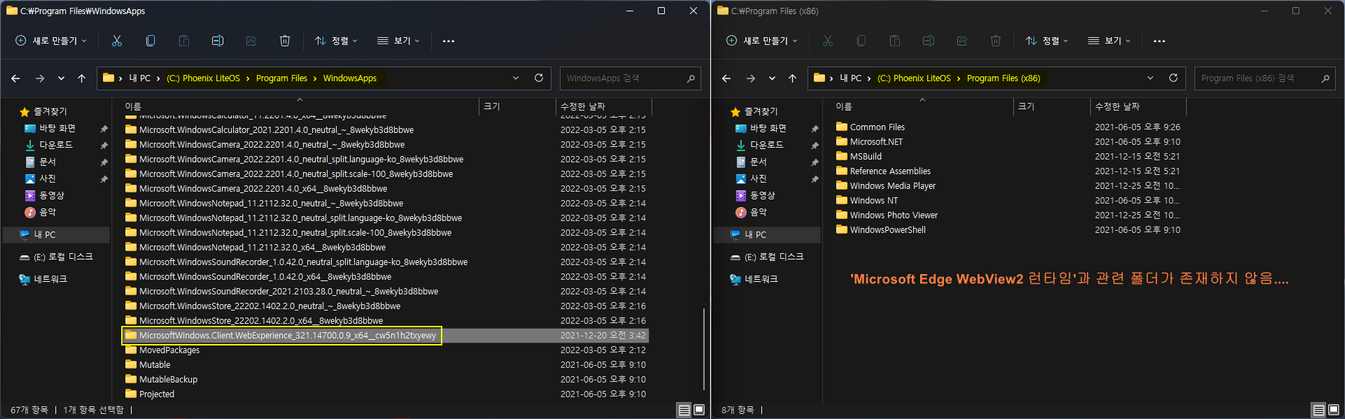Expand address bar history dropdown in WindowsApps window
1345x419 pixels.
[516, 78]
